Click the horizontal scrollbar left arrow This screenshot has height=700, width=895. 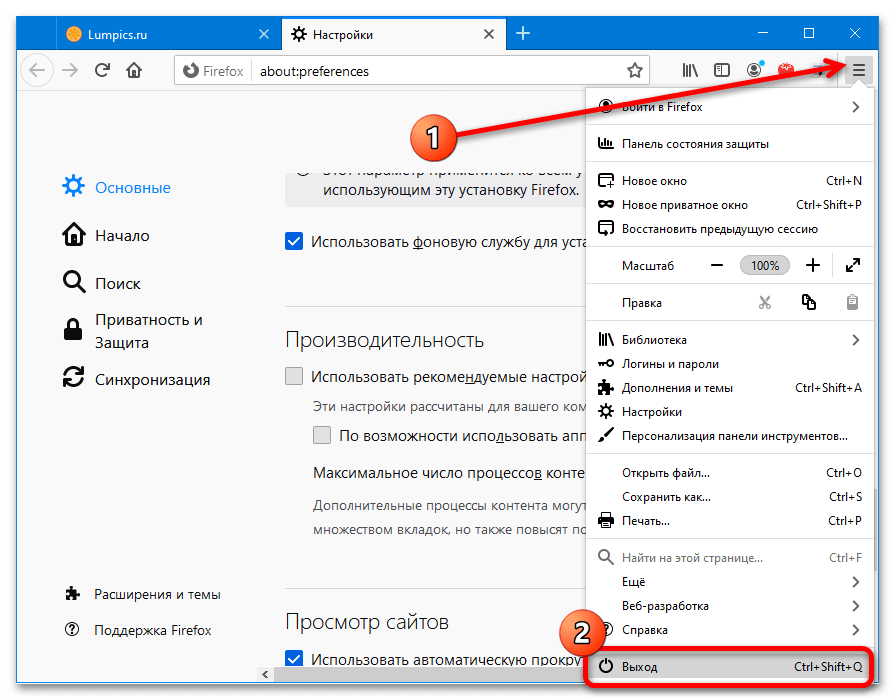(x=265, y=674)
